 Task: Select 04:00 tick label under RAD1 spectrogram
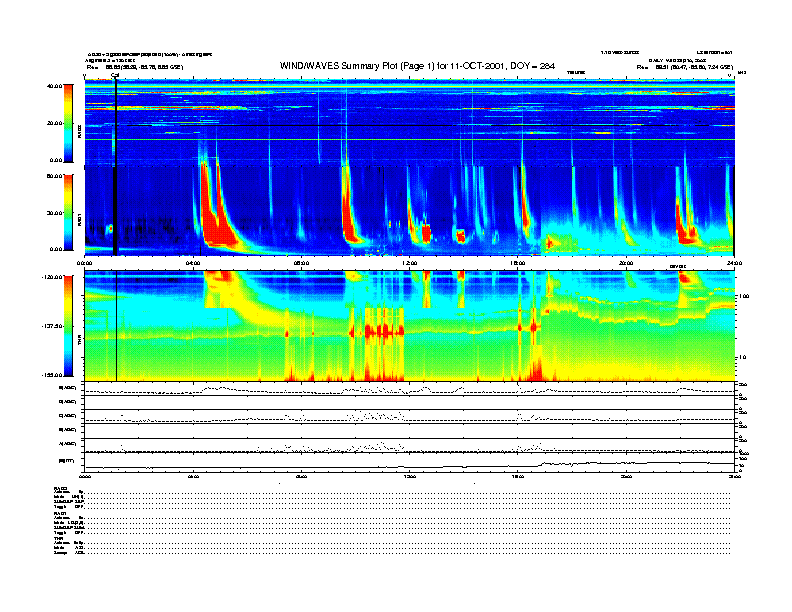193,263
